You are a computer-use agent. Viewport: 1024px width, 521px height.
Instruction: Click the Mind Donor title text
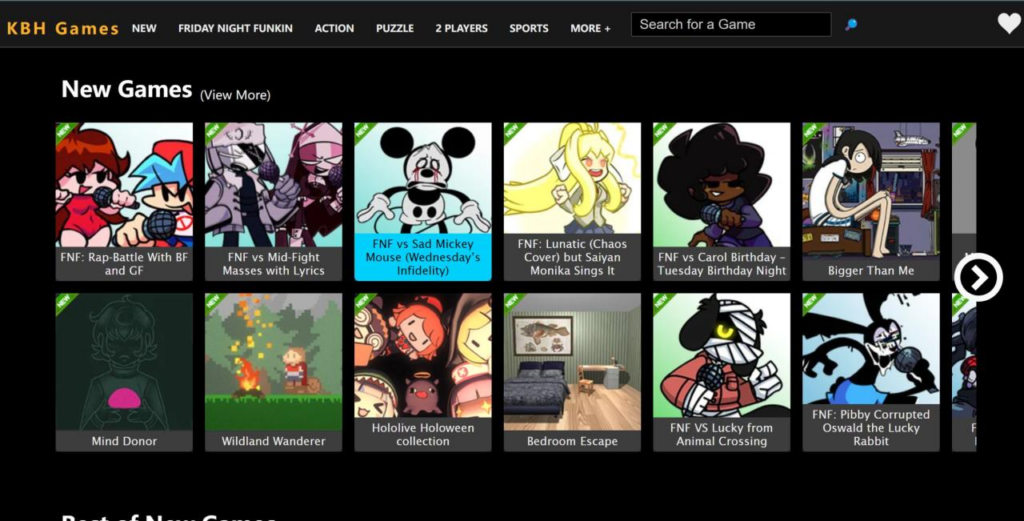[x=124, y=441]
